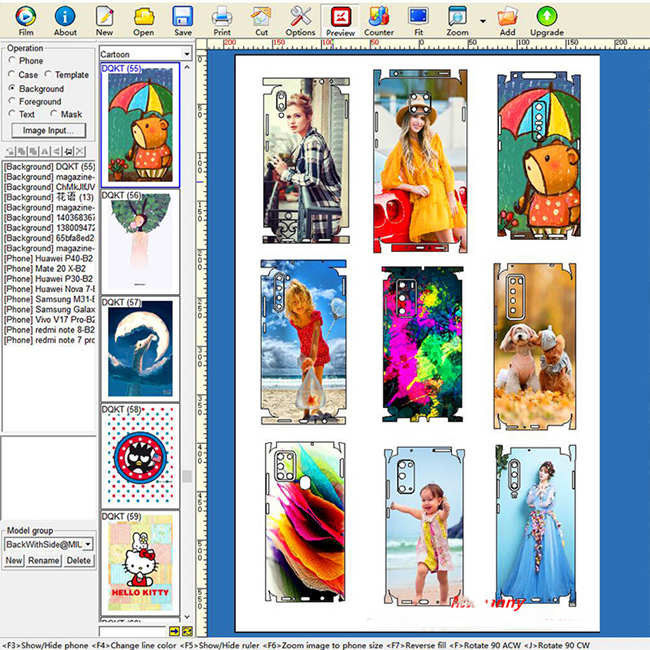
Task: Click the Save icon
Action: point(182,19)
